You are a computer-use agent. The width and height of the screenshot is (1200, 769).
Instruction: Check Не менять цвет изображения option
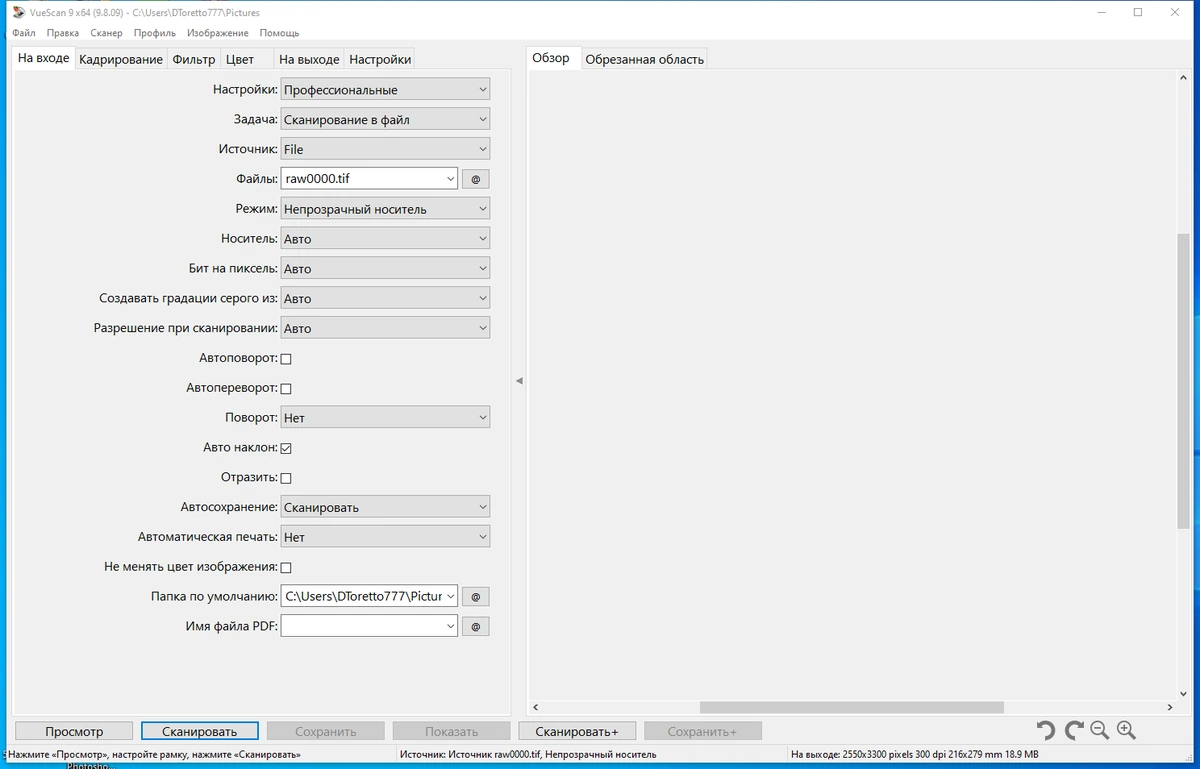point(286,567)
